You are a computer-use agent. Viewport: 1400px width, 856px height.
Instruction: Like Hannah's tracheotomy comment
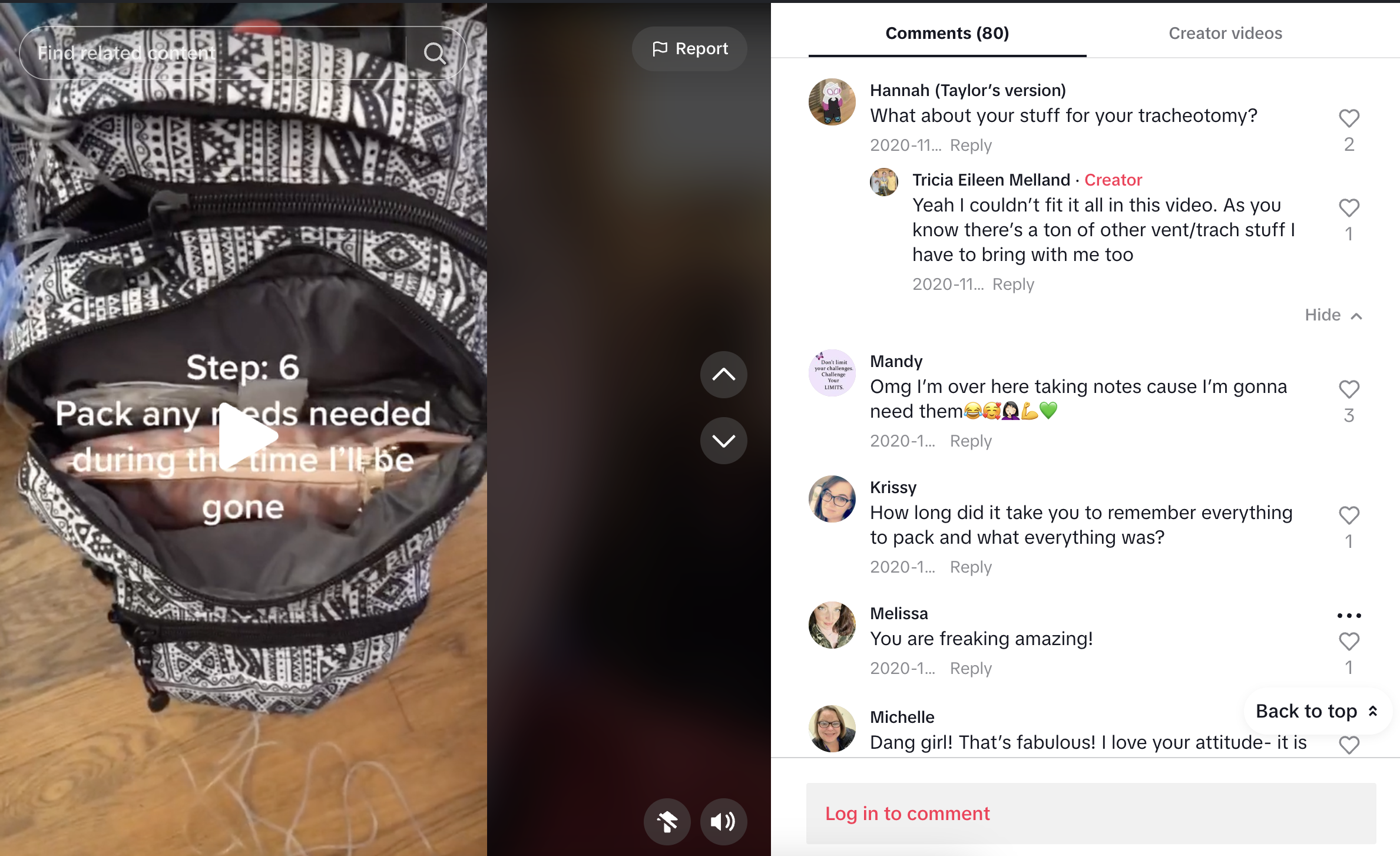pos(1349,118)
